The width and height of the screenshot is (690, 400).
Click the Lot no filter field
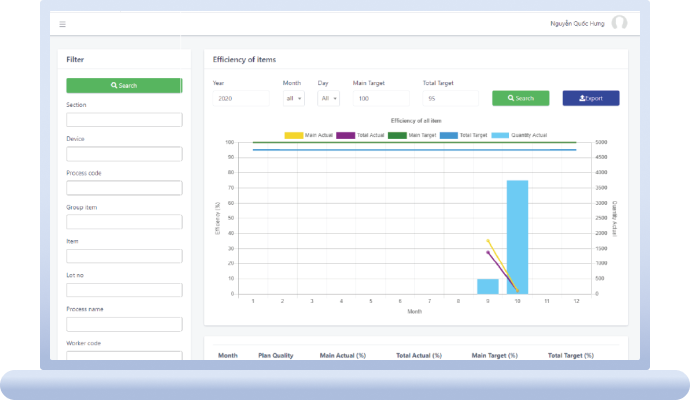pyautogui.click(x=124, y=290)
